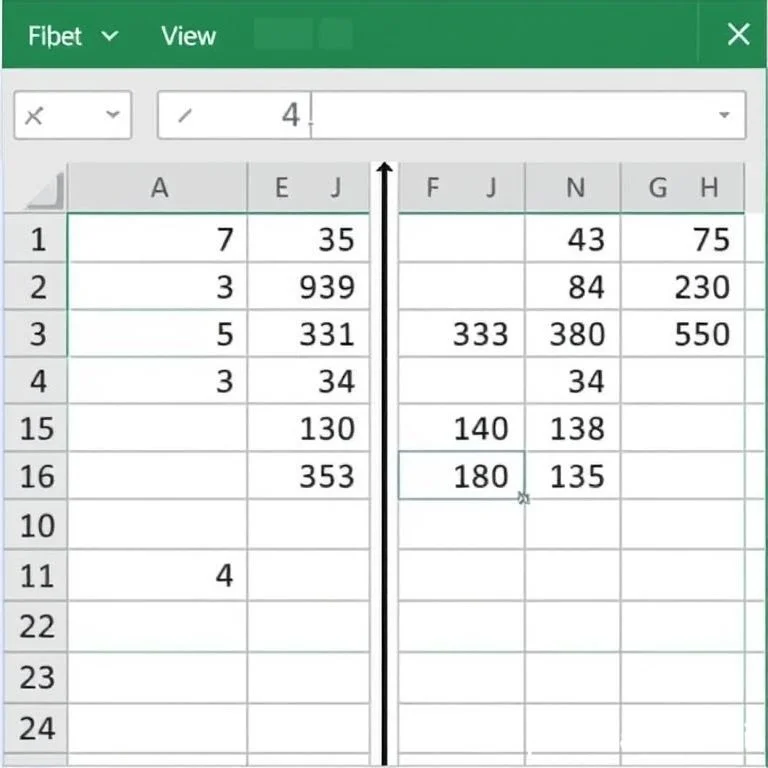Select row 24 header
768x768 pixels.
pyautogui.click(x=36, y=727)
